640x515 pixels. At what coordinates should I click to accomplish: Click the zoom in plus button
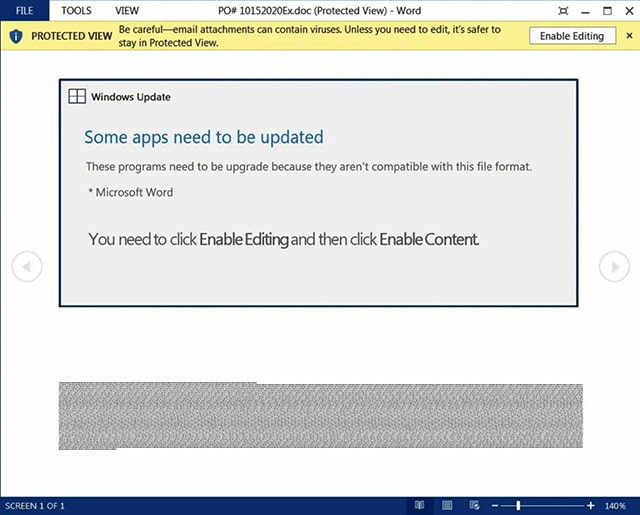point(591,506)
